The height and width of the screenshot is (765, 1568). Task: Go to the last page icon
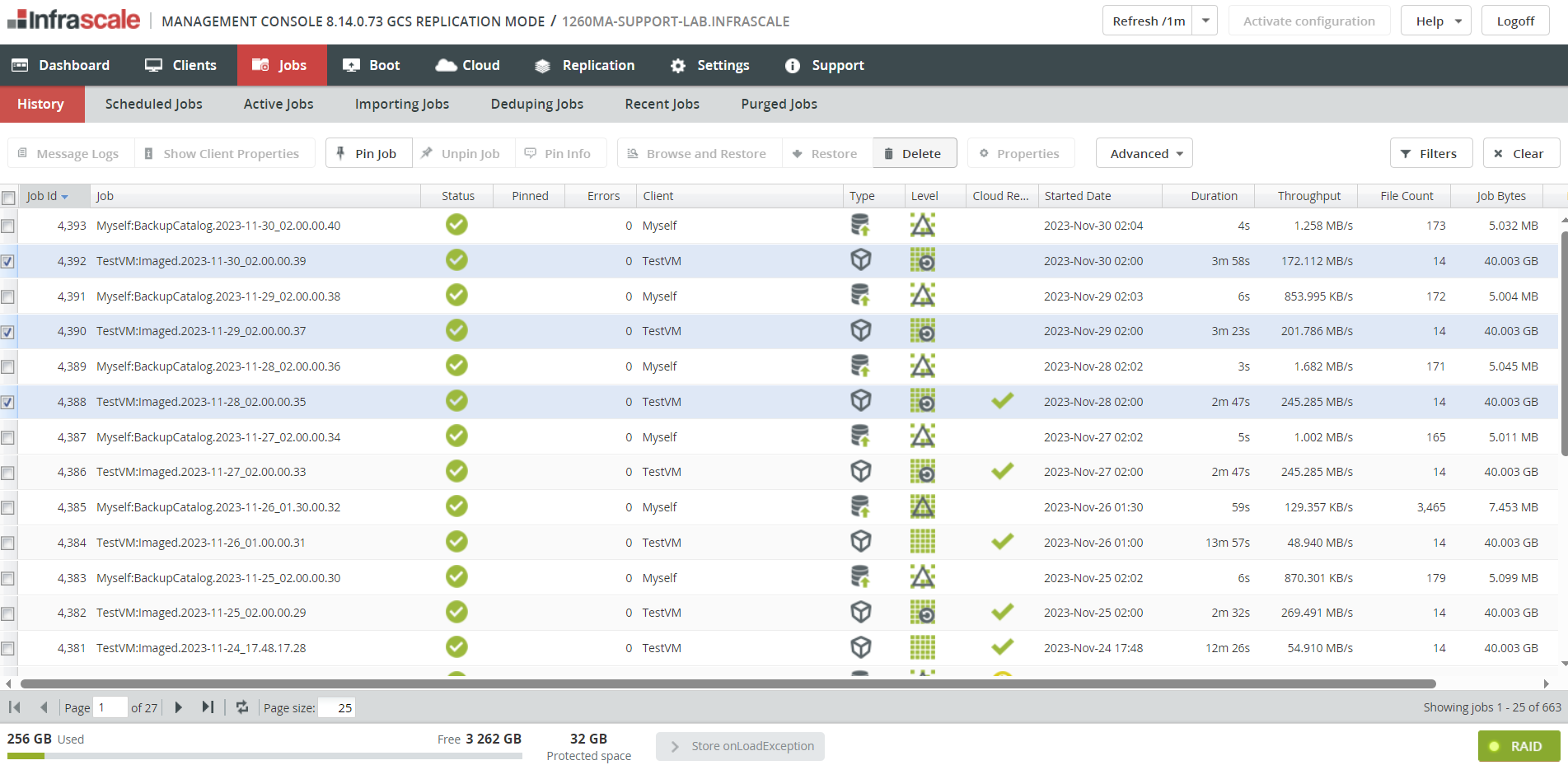tap(208, 707)
